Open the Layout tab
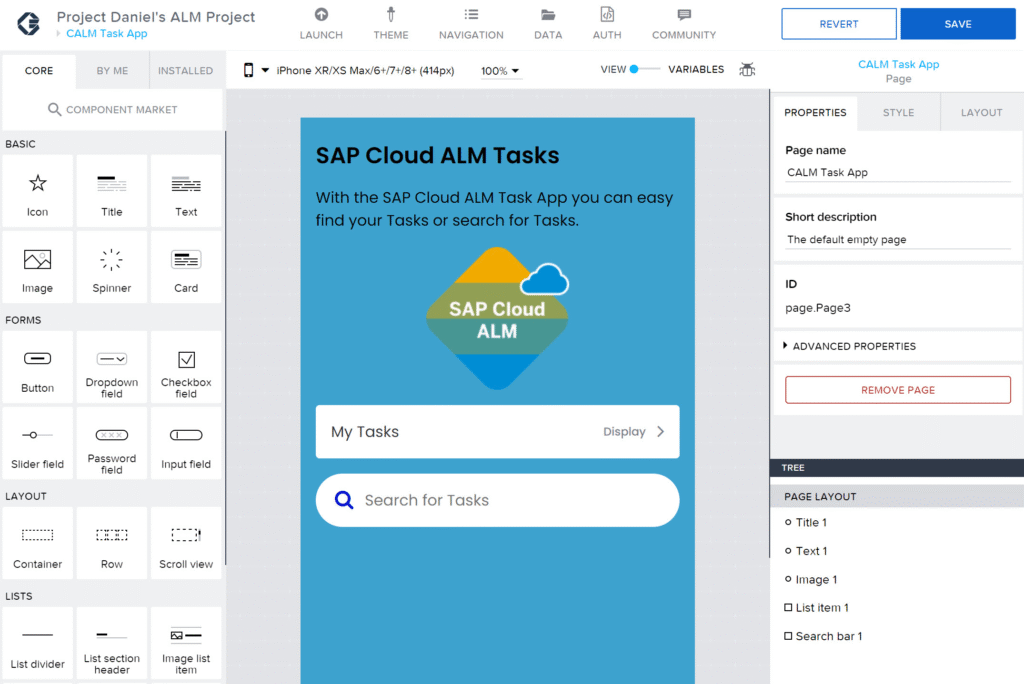Viewport: 1024px width, 684px height. pyautogui.click(x=982, y=112)
